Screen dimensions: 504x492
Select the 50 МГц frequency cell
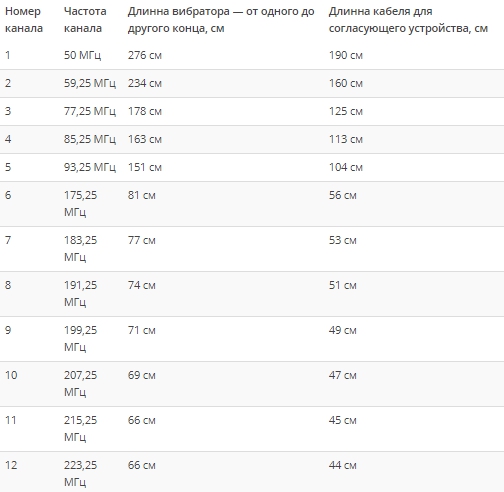coord(82,55)
